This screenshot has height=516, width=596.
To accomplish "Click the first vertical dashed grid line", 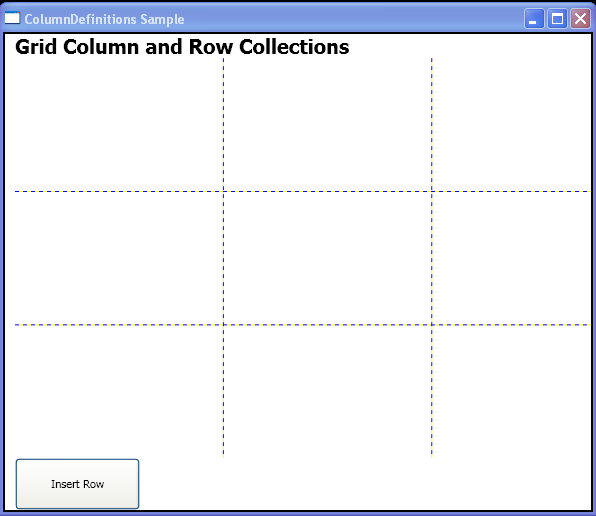I will tap(224, 258).
